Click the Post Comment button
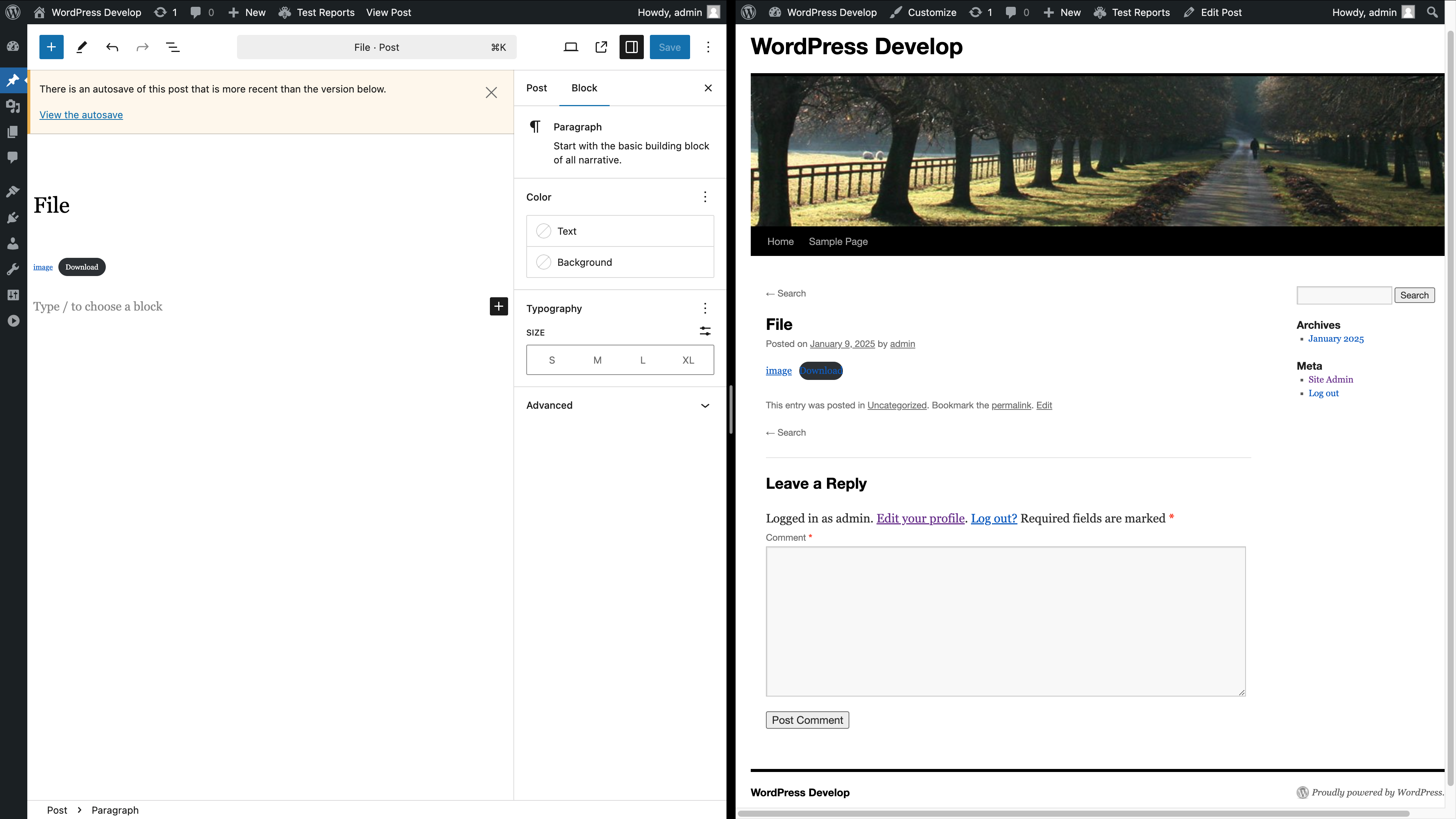1456x819 pixels. [x=807, y=720]
